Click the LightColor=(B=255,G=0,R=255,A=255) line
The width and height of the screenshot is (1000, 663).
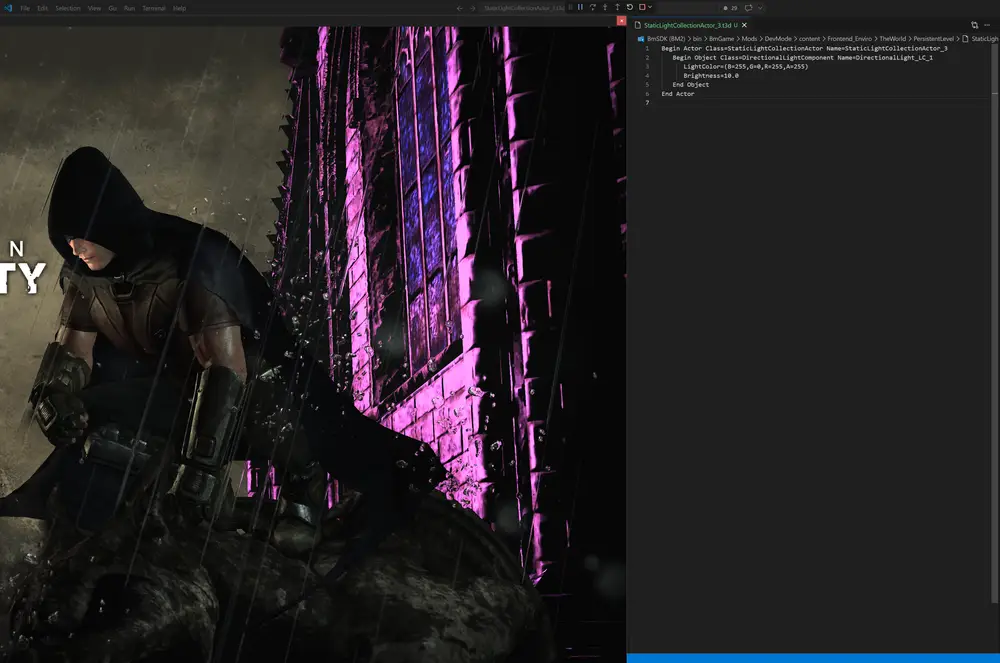point(746,66)
